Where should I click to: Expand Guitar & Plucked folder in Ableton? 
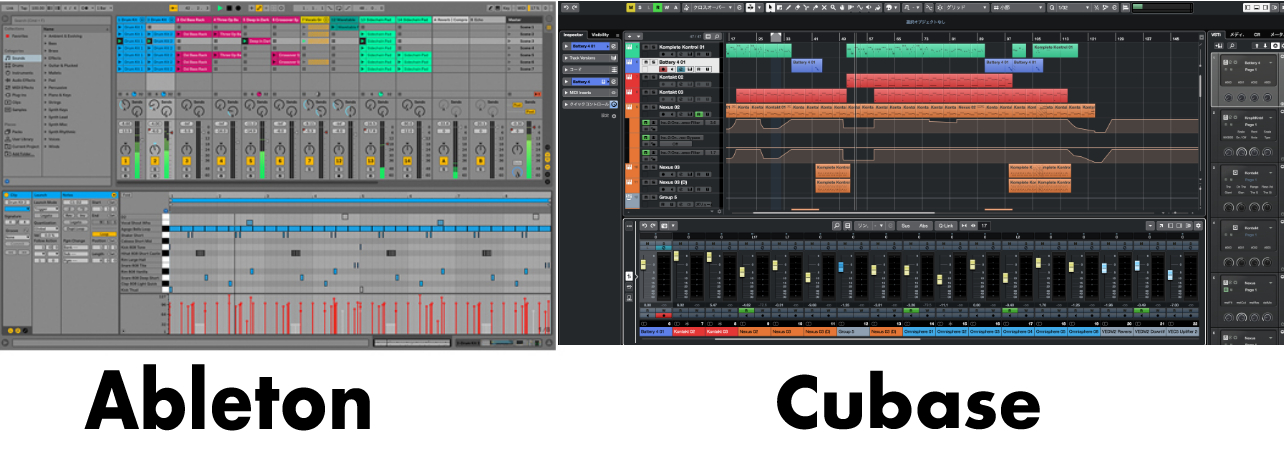click(x=62, y=65)
